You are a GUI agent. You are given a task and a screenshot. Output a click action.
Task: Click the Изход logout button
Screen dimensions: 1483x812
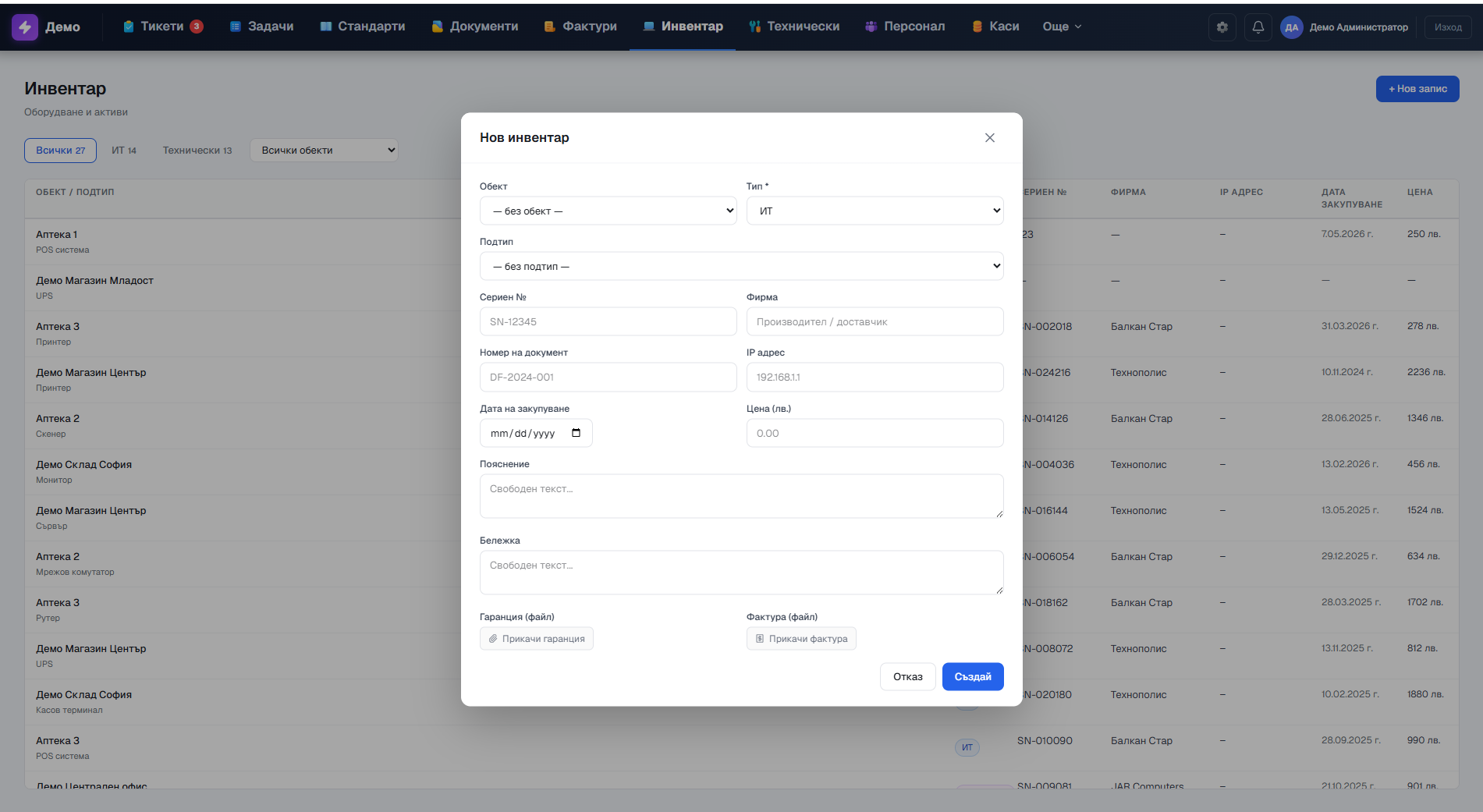tap(1448, 27)
